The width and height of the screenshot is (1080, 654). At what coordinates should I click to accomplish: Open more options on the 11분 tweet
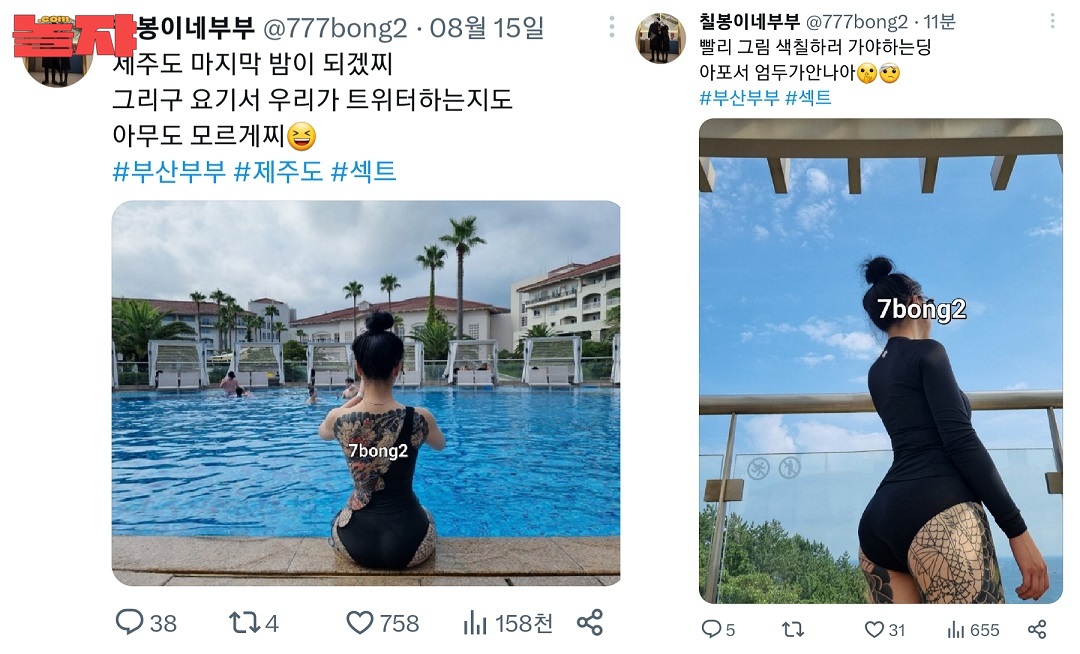[x=1052, y=21]
